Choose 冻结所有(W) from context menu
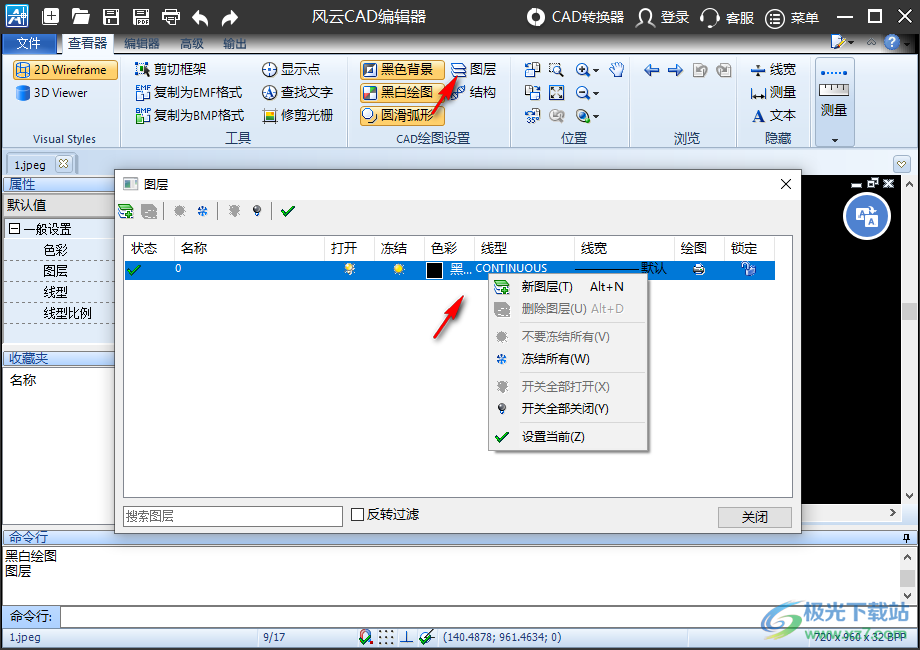 click(568, 359)
